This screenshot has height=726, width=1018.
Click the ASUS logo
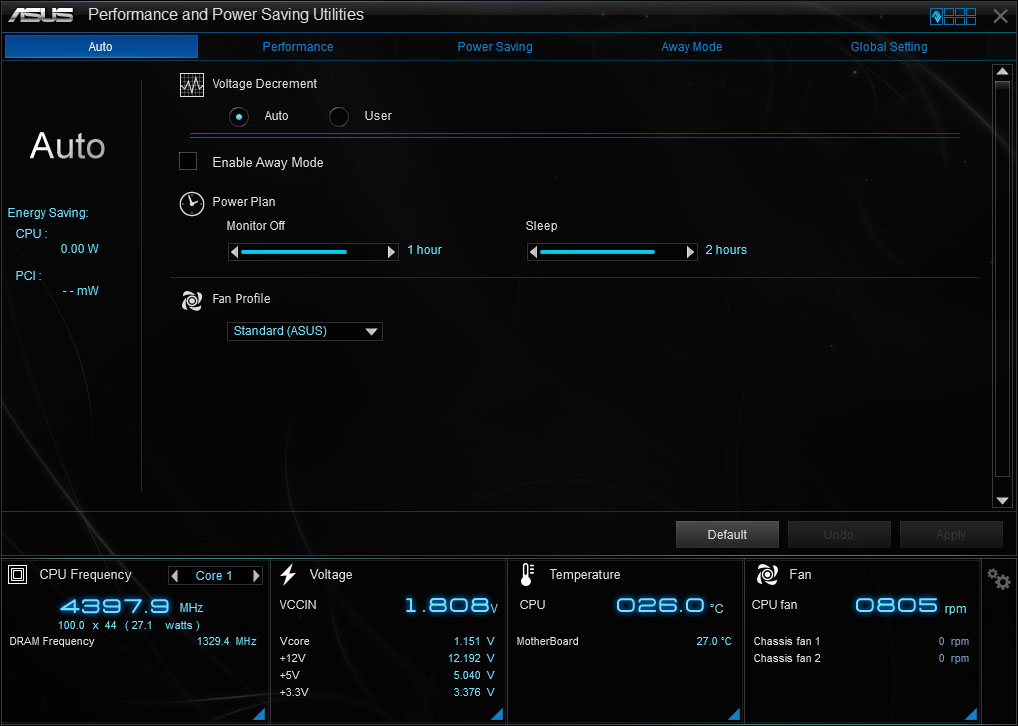tap(40, 15)
